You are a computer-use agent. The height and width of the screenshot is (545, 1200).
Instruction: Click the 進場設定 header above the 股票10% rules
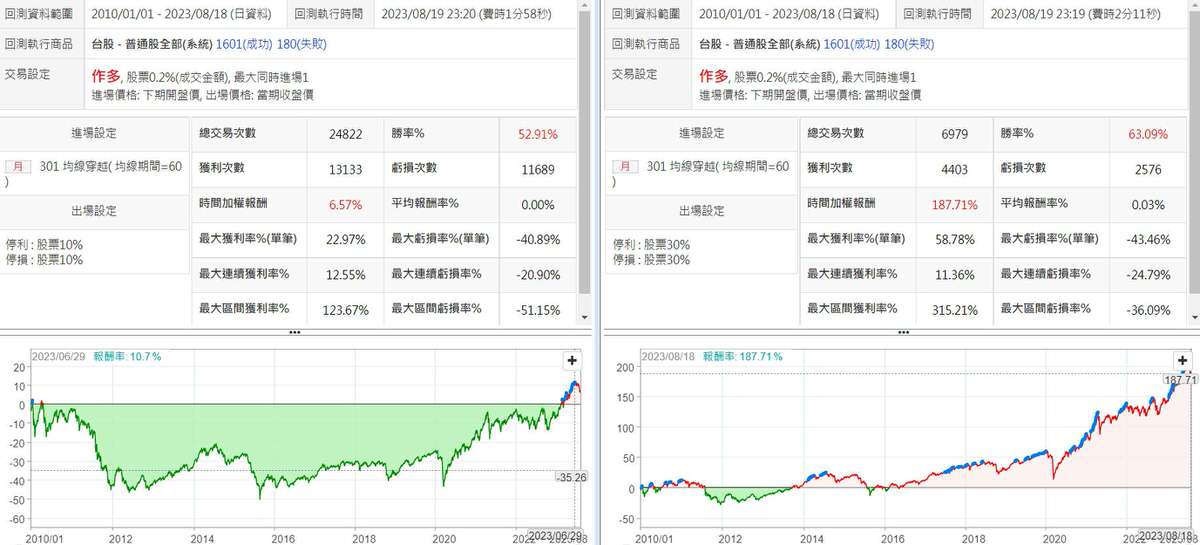[x=95, y=134]
